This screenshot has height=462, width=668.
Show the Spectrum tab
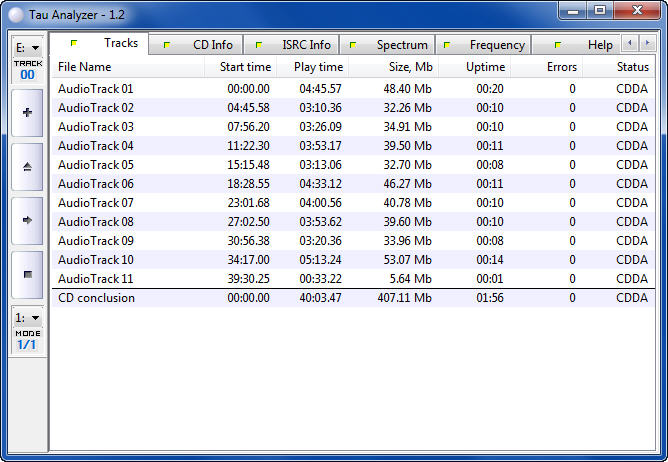click(391, 45)
